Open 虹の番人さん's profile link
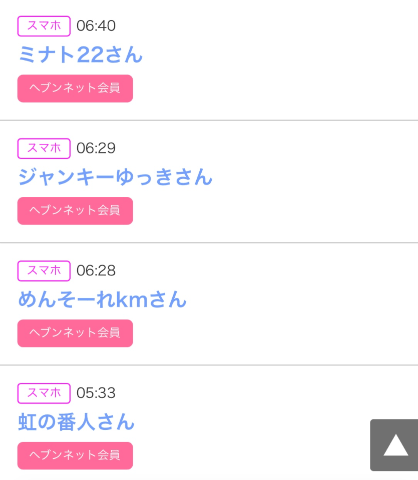This screenshot has height=480, width=418. pyautogui.click(x=76, y=422)
